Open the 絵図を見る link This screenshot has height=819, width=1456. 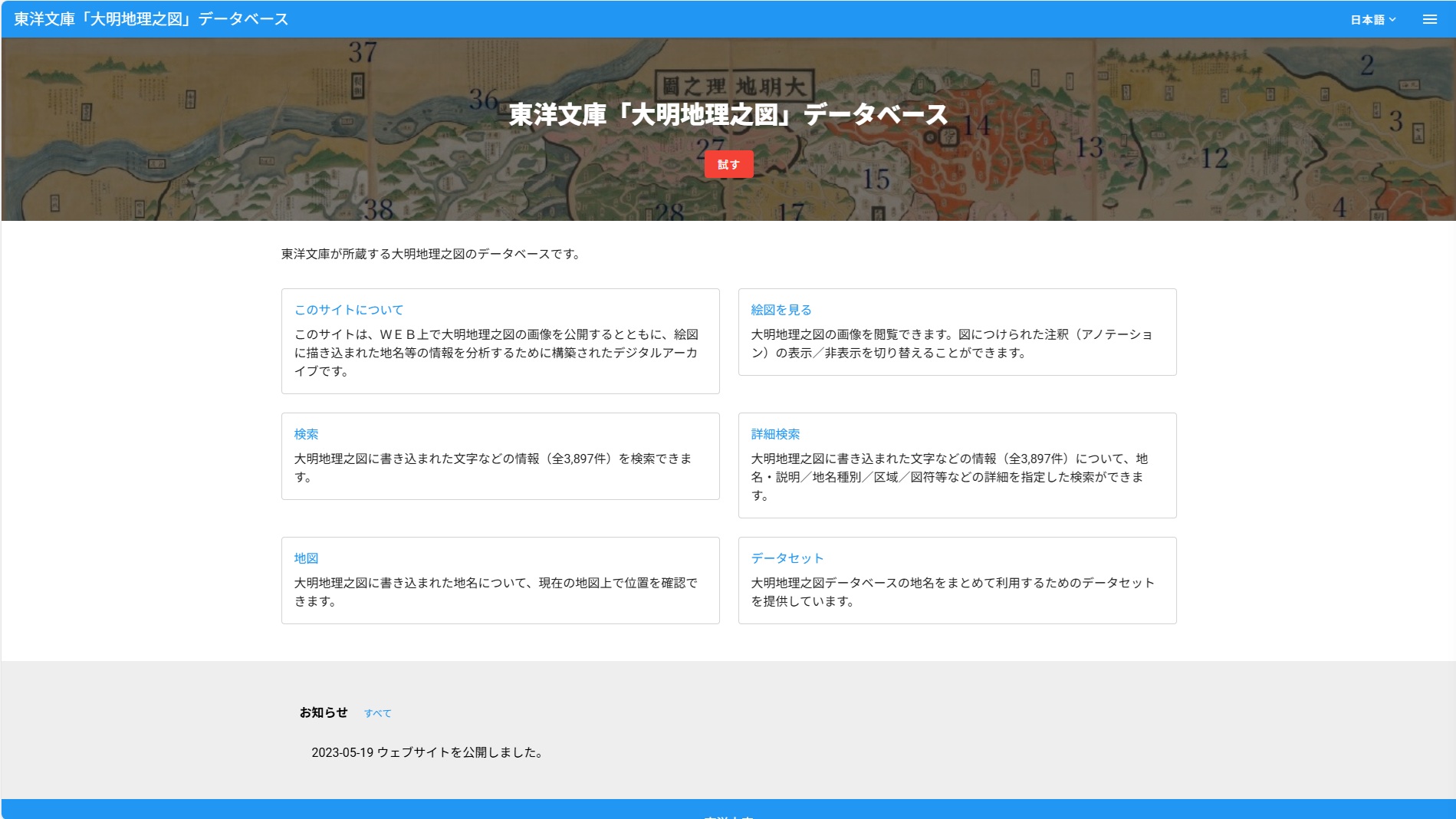[x=781, y=310]
